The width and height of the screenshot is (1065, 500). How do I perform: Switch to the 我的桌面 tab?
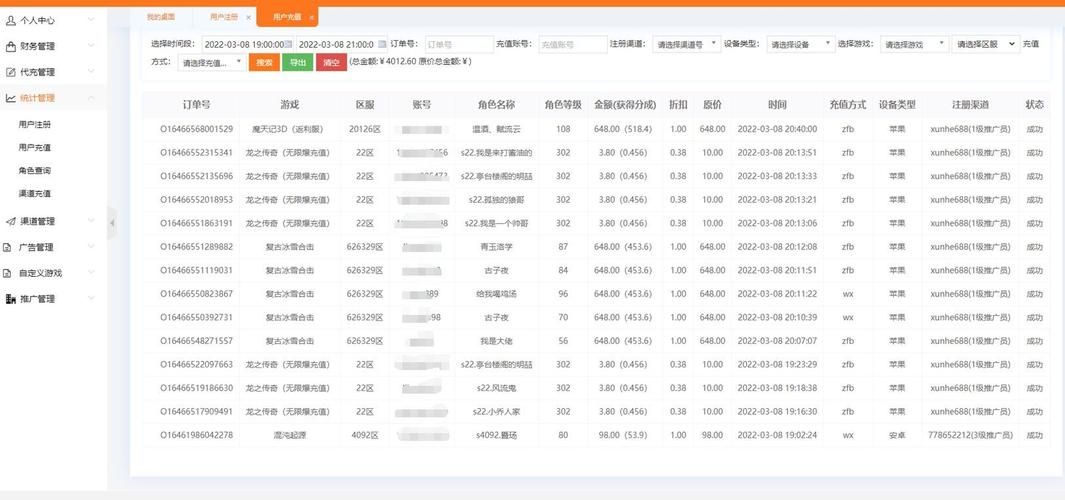(160, 17)
